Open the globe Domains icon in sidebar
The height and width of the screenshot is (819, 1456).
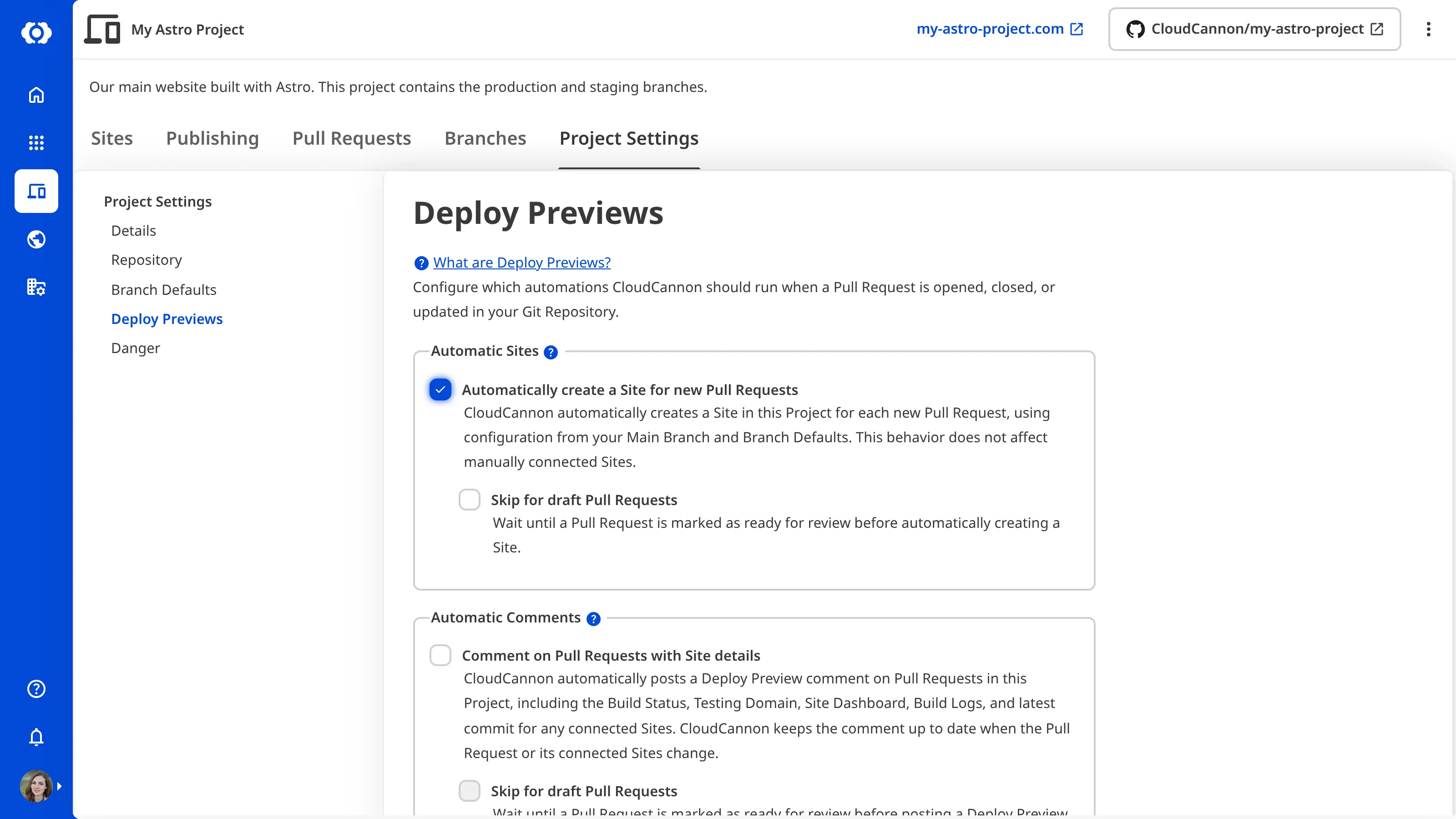tap(36, 239)
